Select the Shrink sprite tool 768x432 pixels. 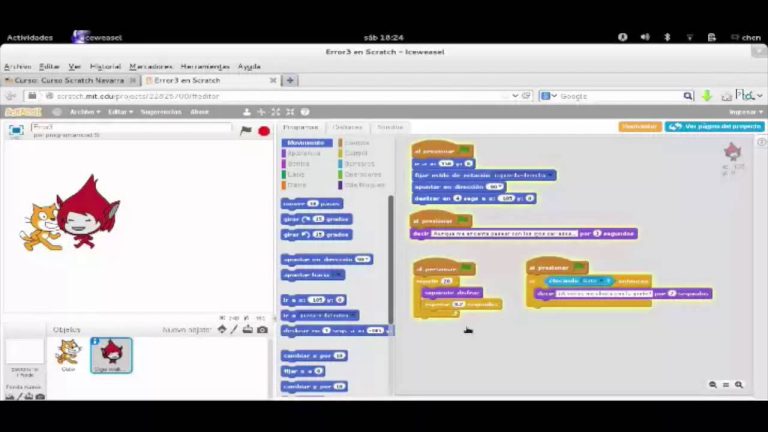pyautogui.click(x=290, y=112)
